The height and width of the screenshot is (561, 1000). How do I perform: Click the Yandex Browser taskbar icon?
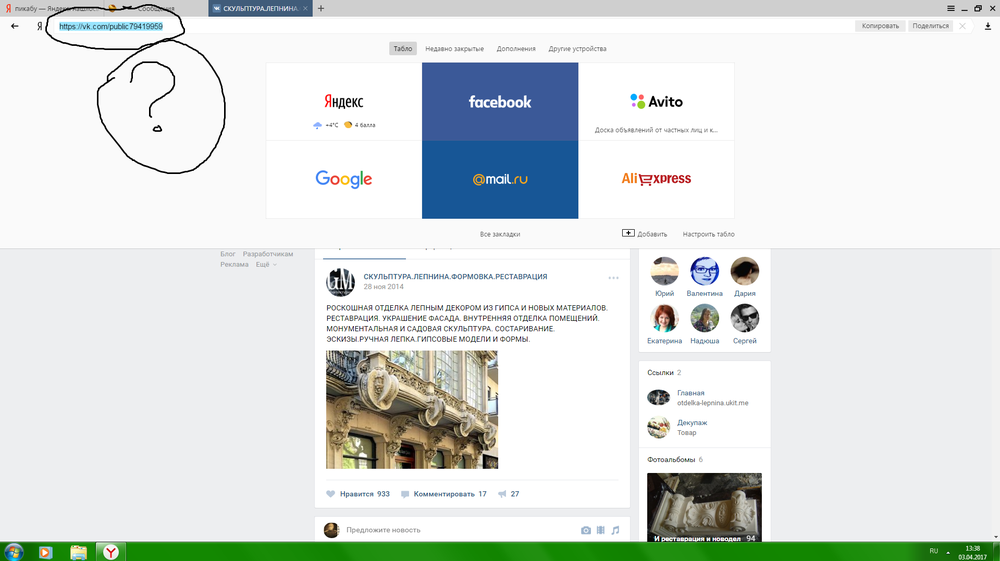(111, 552)
